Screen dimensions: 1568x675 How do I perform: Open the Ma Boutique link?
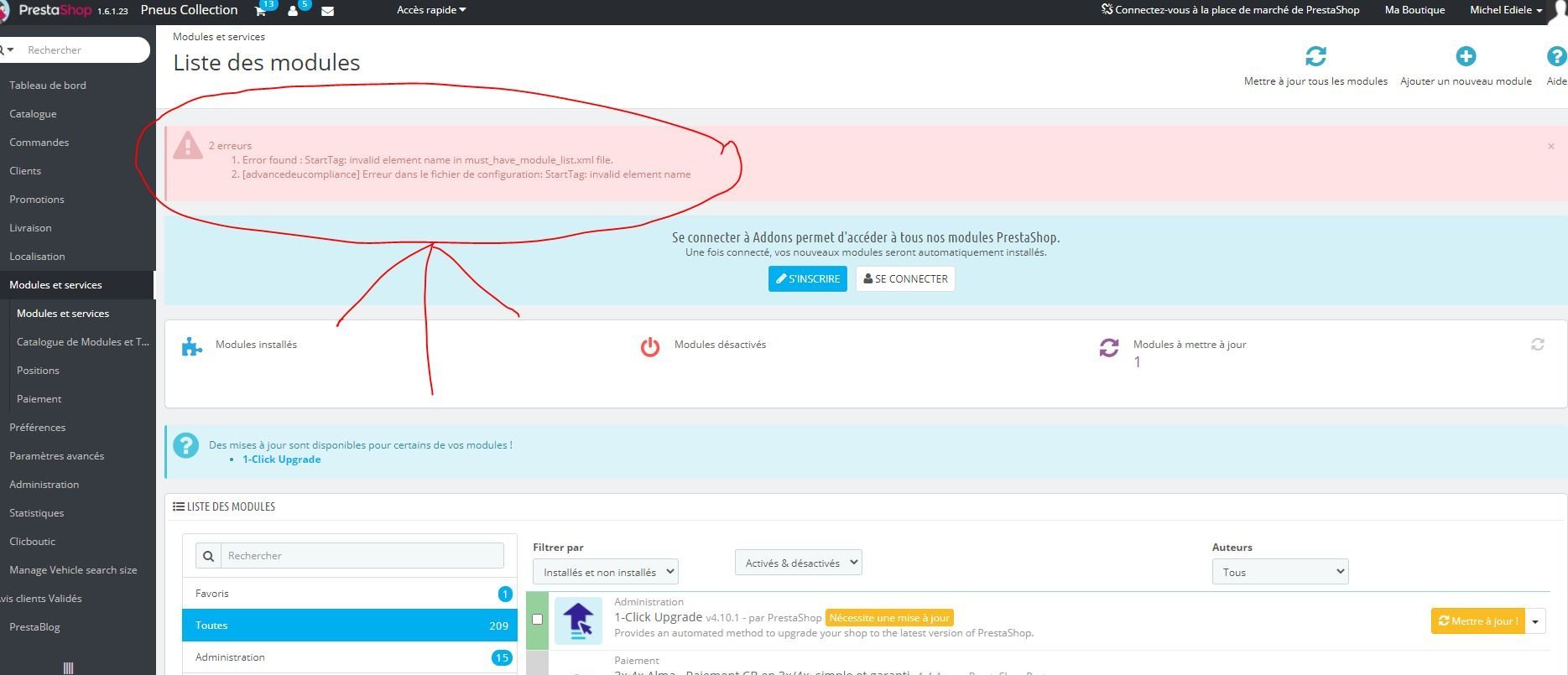click(x=1414, y=10)
